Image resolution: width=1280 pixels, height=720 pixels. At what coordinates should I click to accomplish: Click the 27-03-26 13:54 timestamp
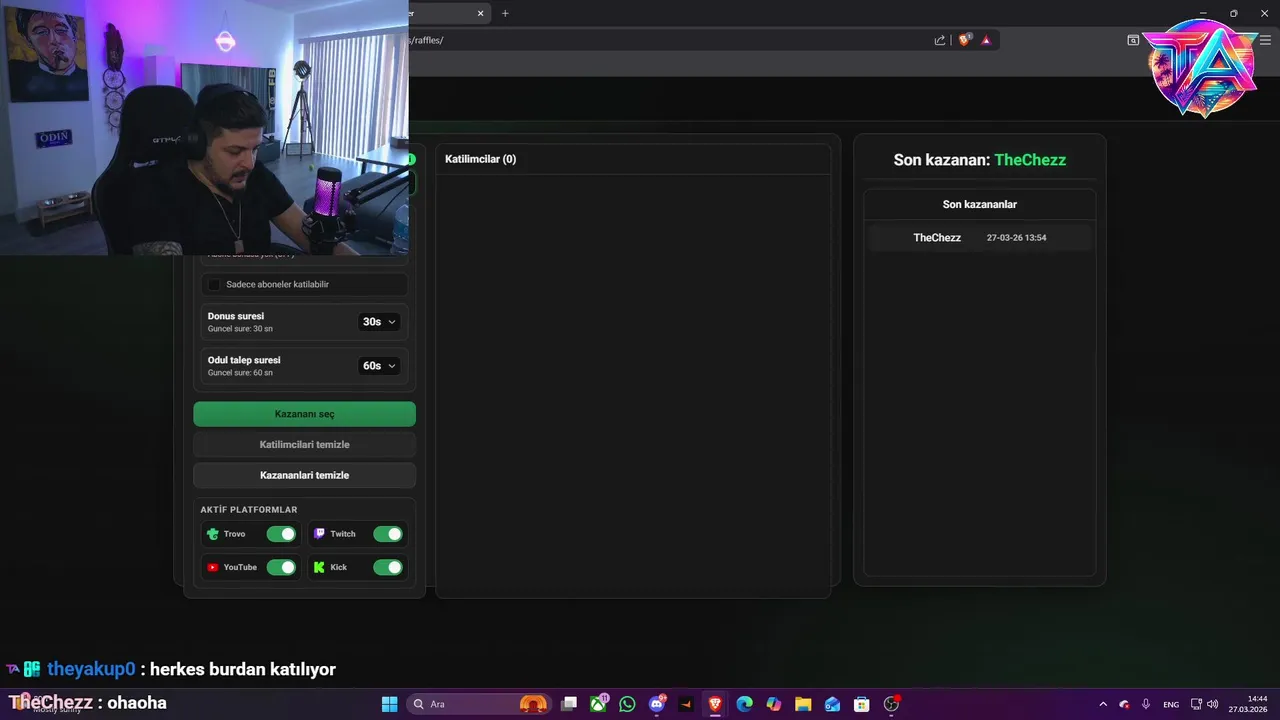click(1016, 238)
